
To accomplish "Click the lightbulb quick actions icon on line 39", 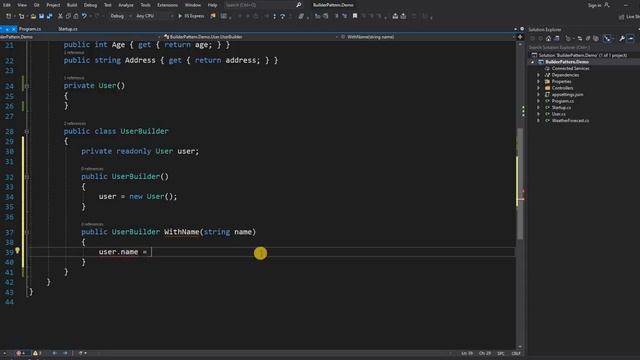I will (17, 251).
